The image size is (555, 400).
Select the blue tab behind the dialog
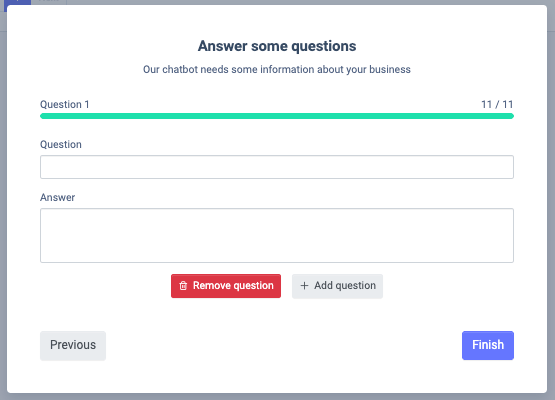[x=18, y=2]
